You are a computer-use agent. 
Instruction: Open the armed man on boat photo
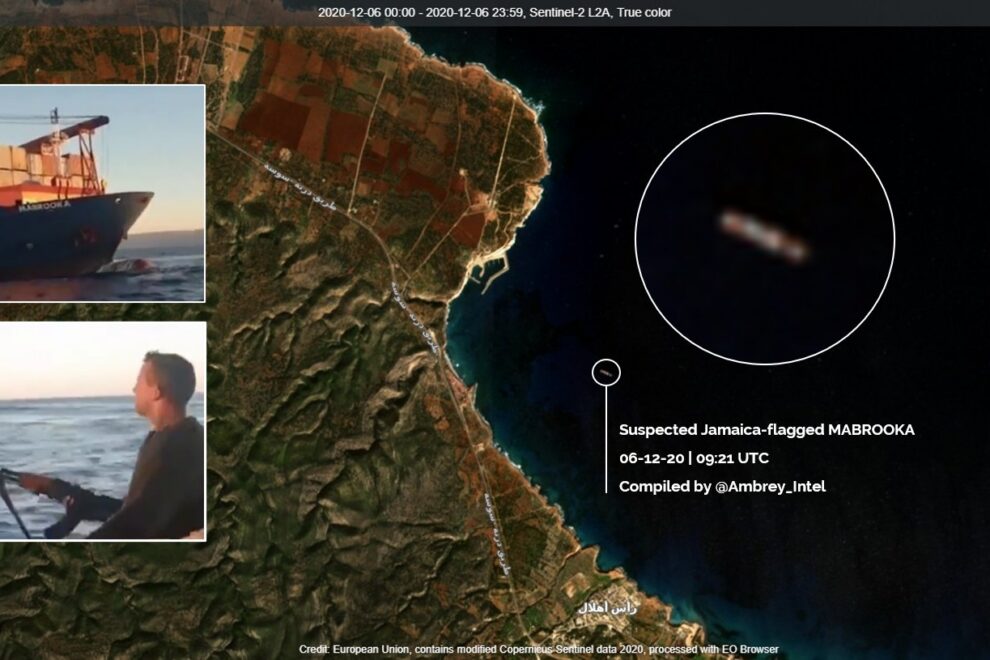coord(102,431)
